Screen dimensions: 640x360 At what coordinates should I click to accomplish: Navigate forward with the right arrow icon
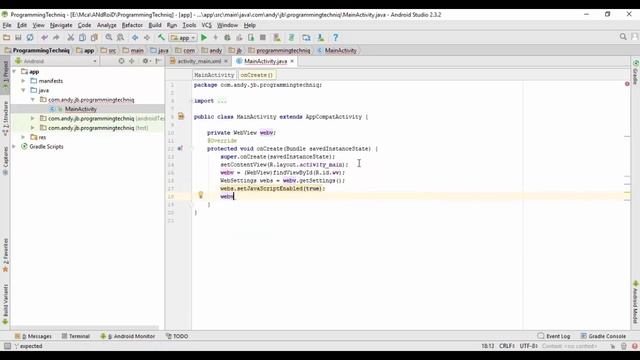147,38
